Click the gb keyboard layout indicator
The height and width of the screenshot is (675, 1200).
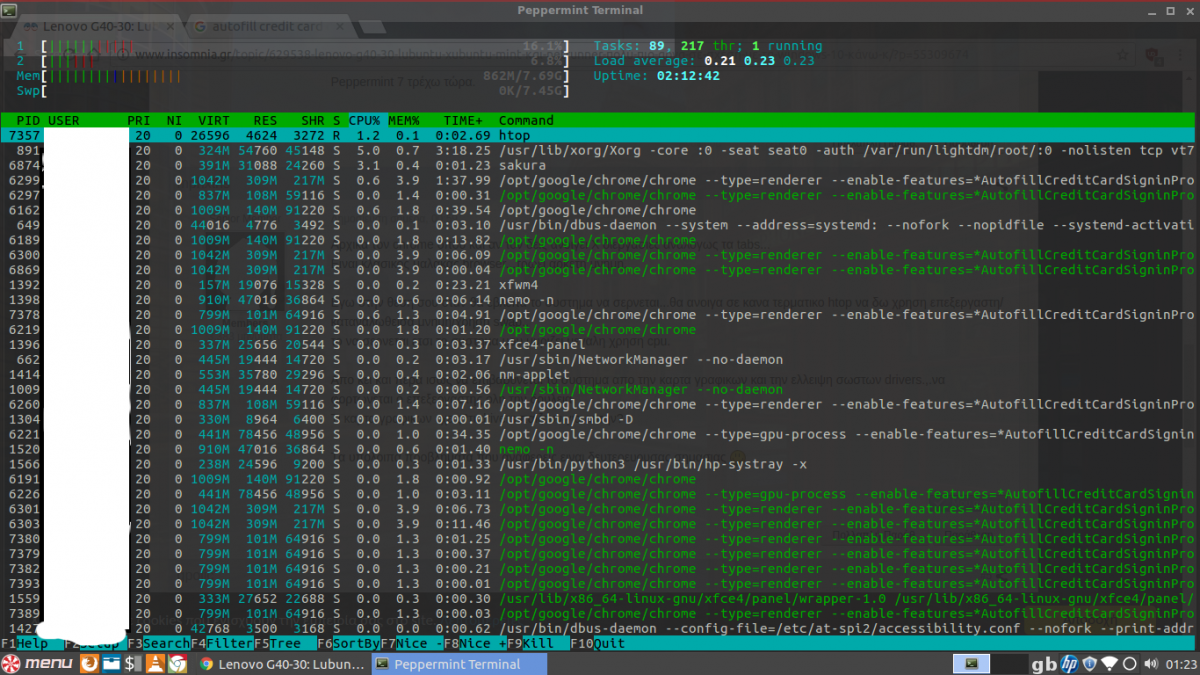pos(1044,664)
